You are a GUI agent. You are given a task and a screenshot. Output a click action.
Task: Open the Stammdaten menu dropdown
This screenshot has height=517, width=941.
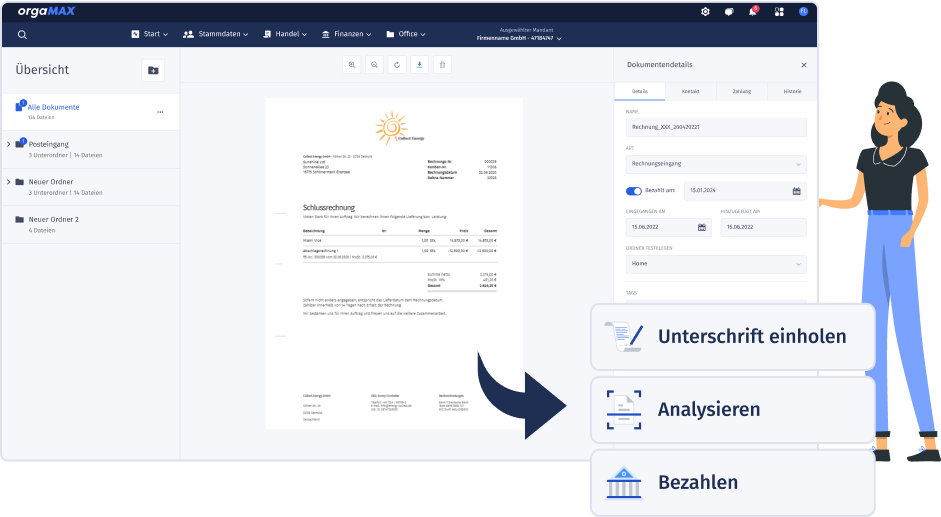coord(215,34)
